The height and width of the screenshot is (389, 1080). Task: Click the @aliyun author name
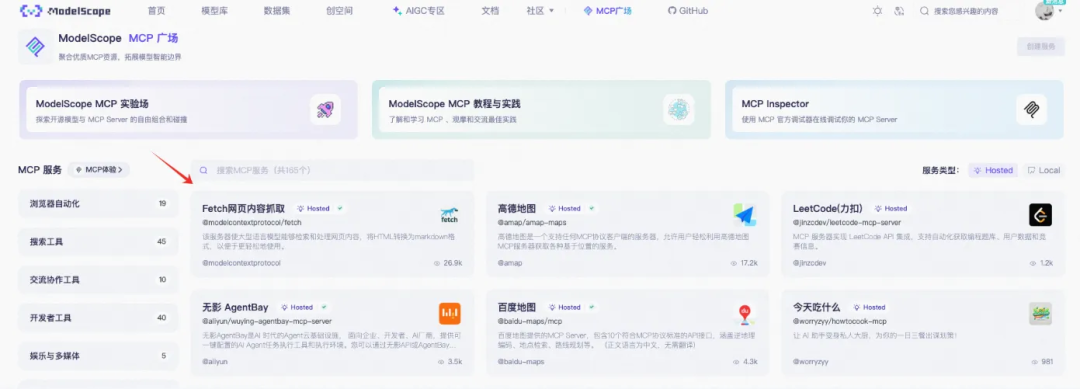(215, 361)
